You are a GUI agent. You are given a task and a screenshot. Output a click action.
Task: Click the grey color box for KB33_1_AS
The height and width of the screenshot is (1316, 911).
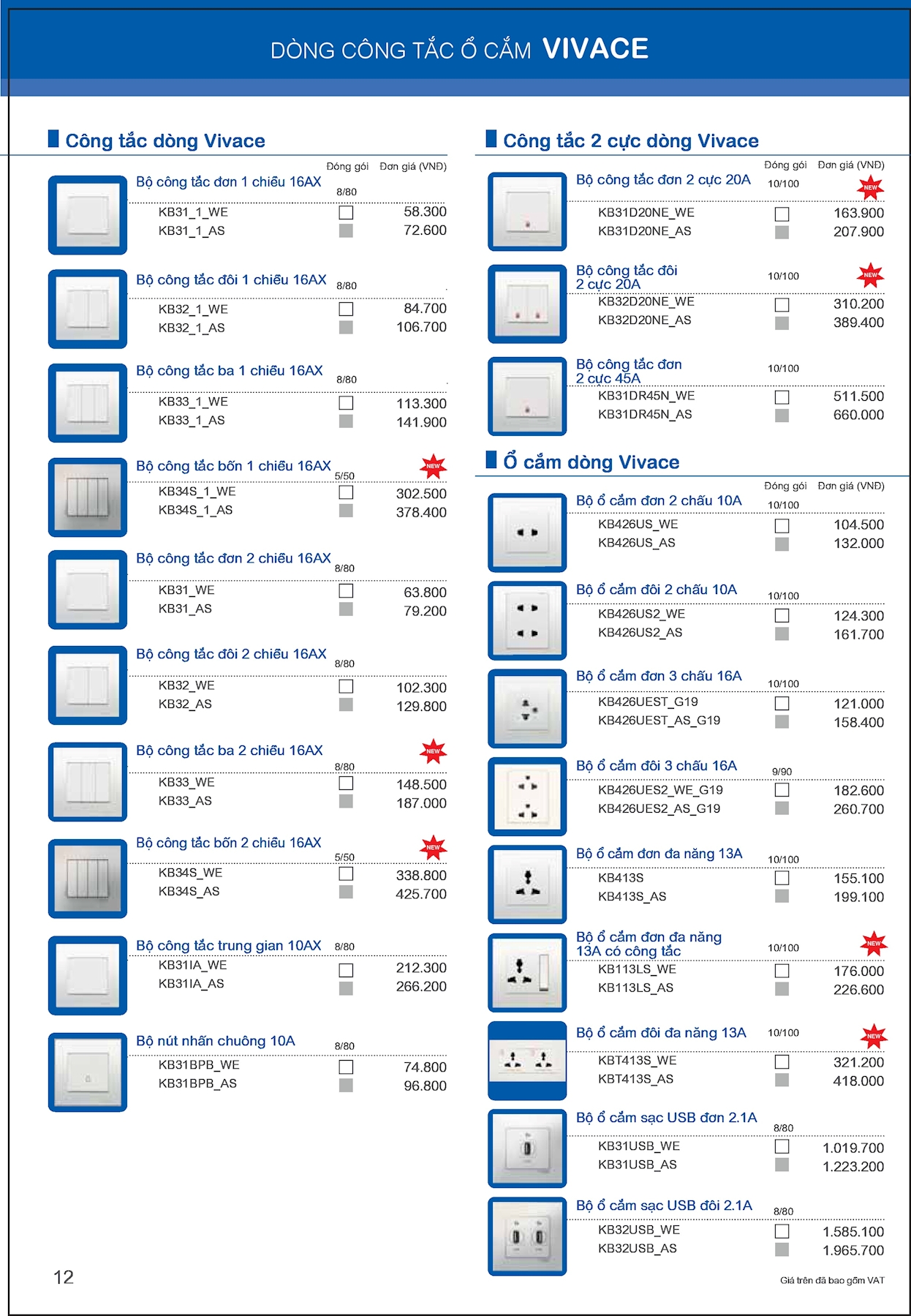346,421
